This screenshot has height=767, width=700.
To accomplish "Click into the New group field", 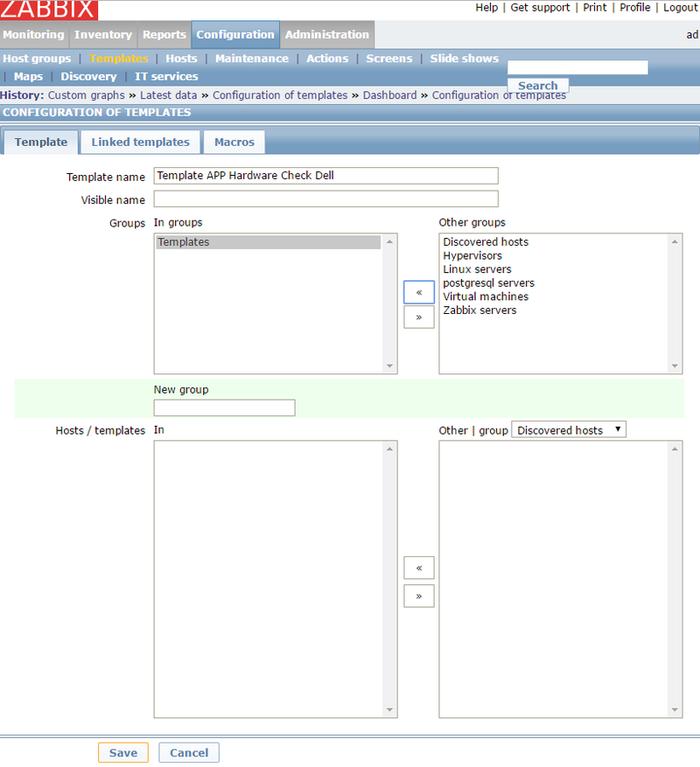I will coord(224,407).
